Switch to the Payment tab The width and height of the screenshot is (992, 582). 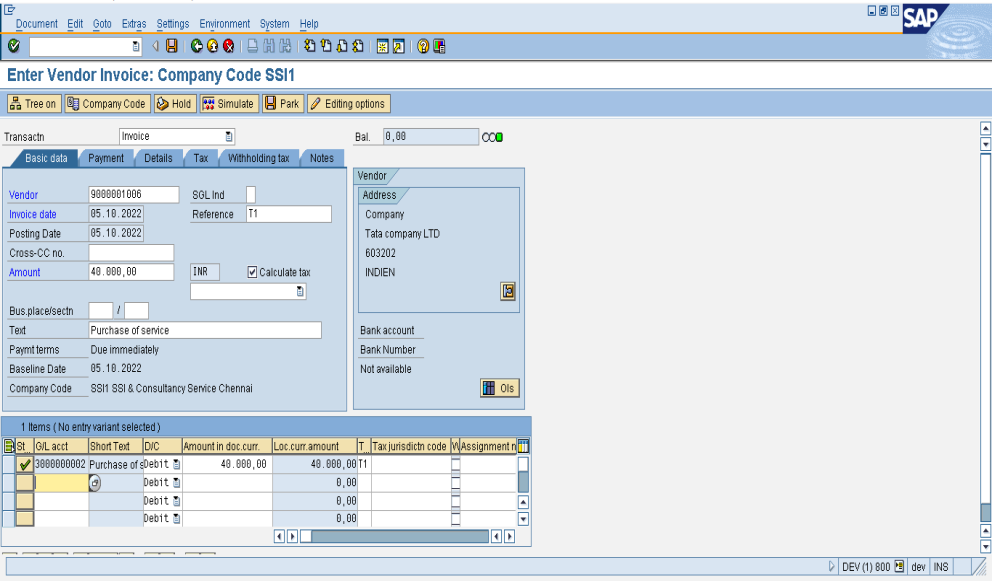106,158
